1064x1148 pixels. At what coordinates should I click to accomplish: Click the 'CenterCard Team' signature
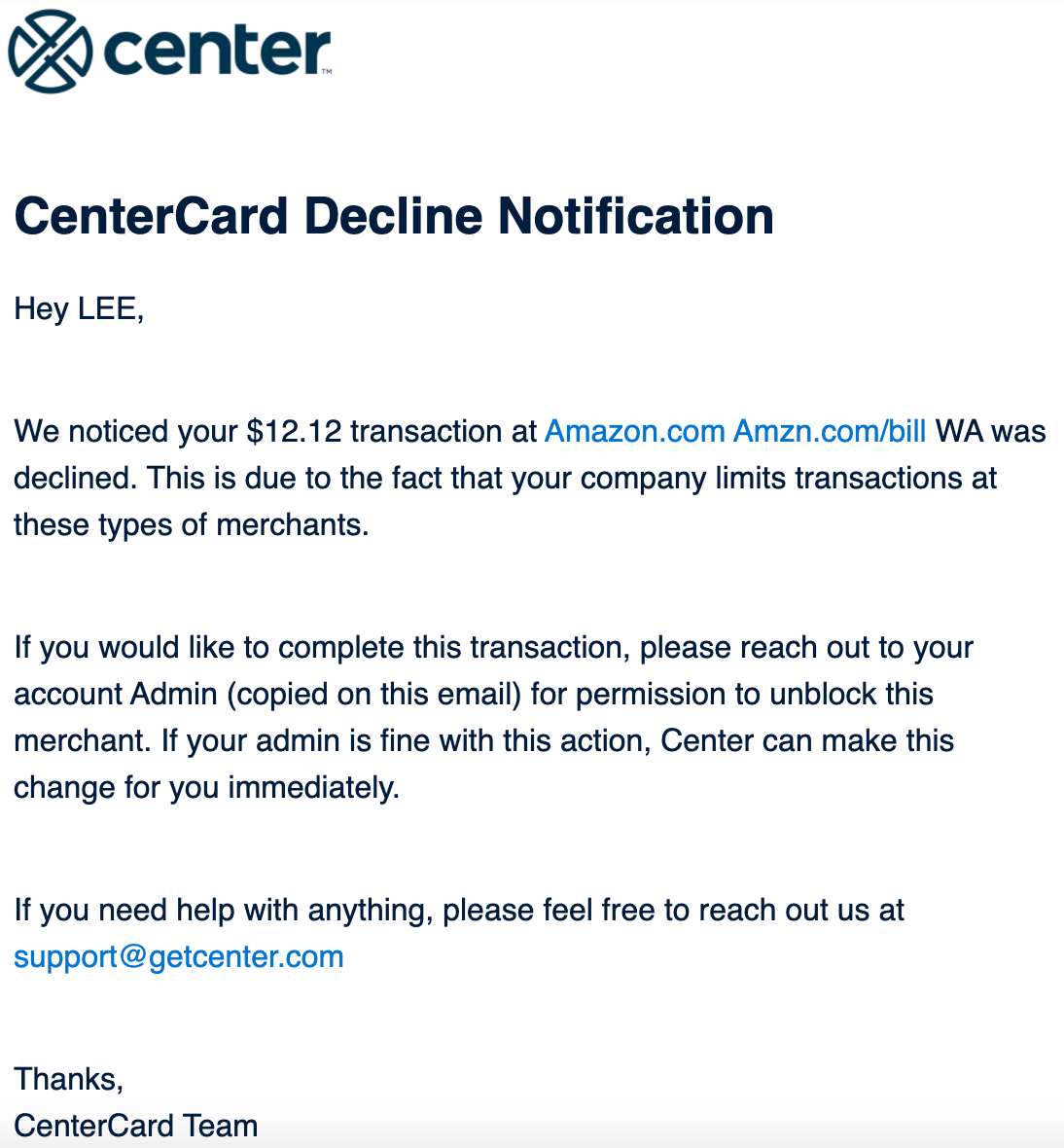[136, 1126]
